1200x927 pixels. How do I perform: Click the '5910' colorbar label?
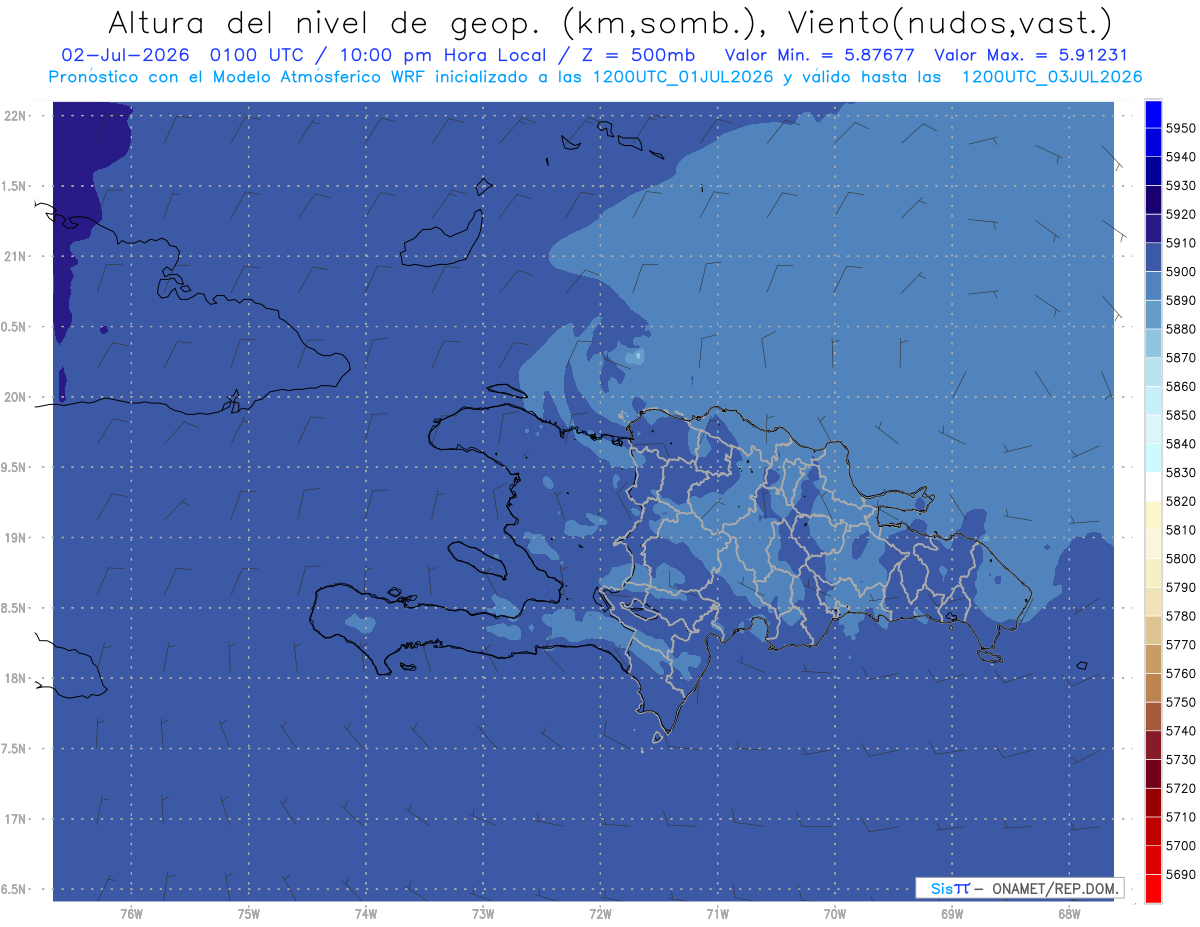tap(1181, 243)
